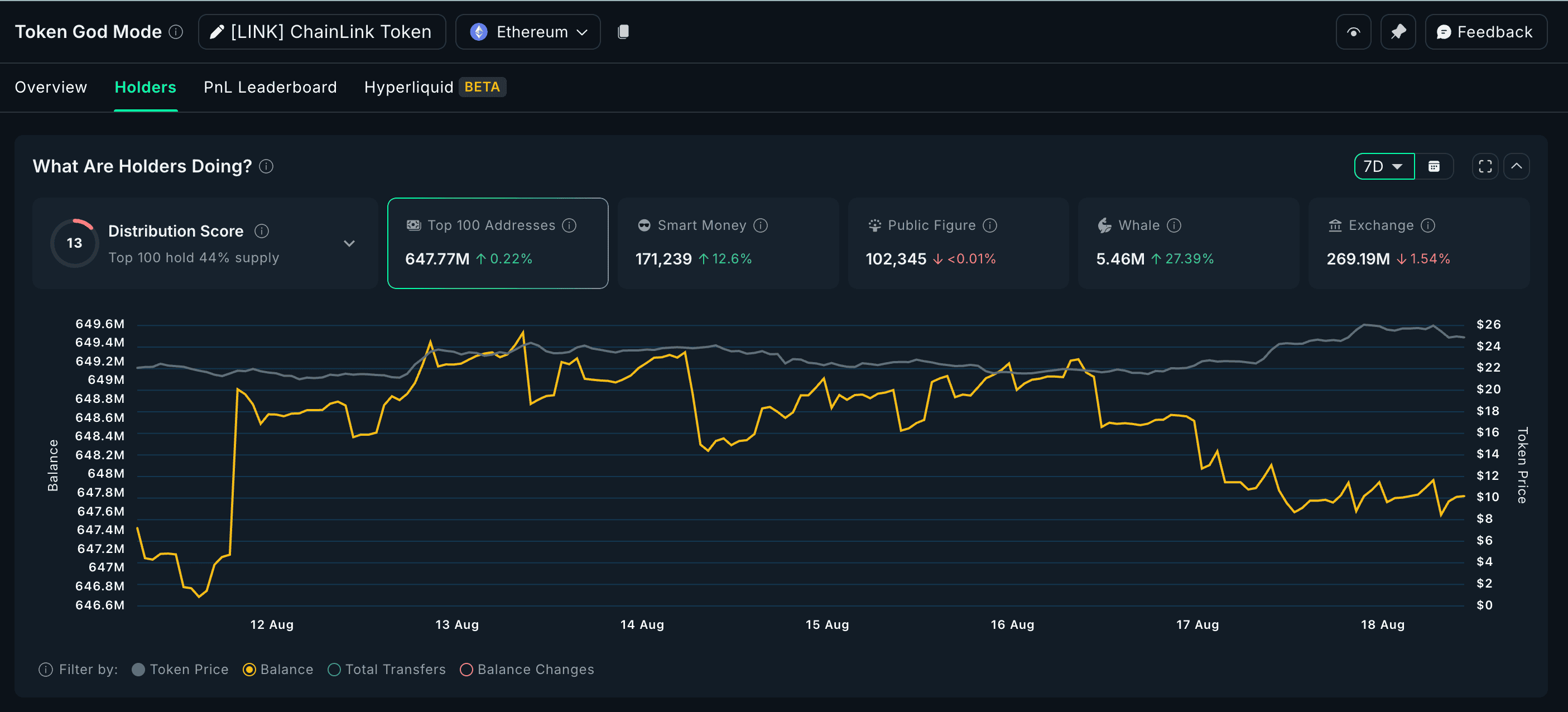The image size is (1568, 712).
Task: Click the eye watch icon in header
Action: [1353, 32]
